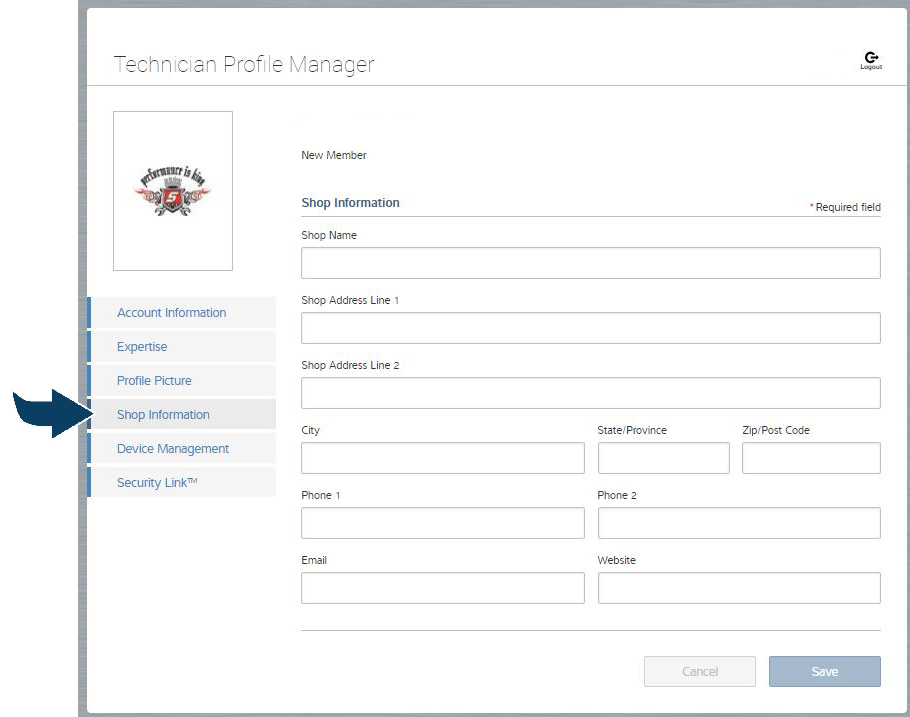Click the Save button

pos(824,672)
